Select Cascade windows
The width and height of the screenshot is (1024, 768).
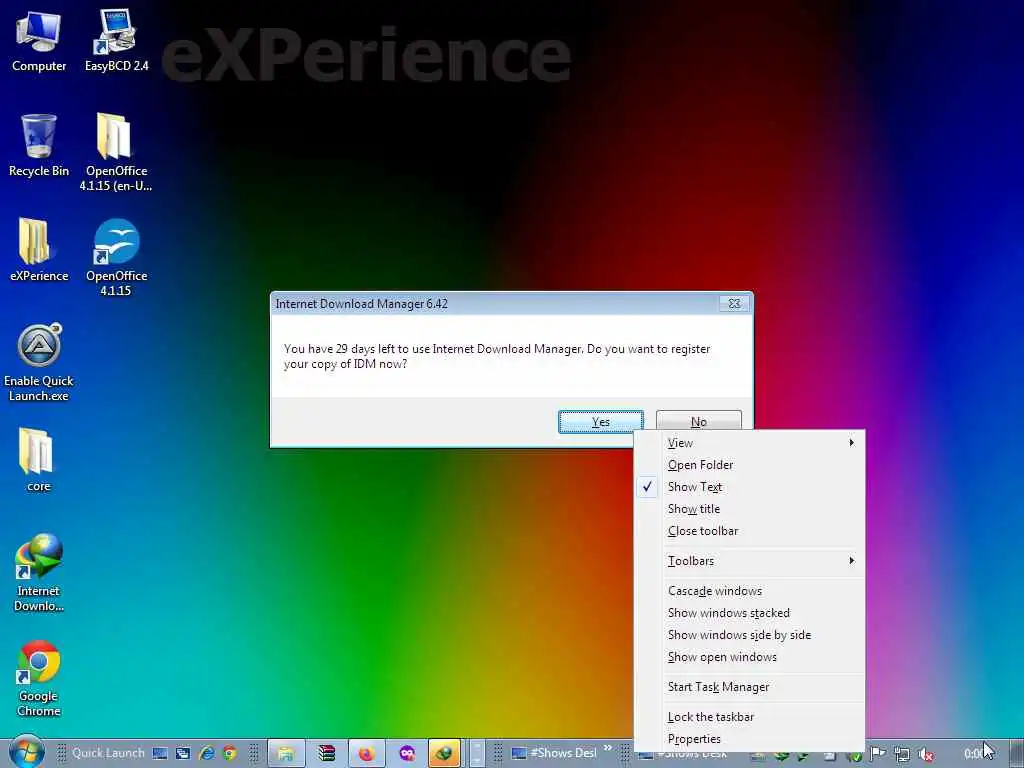click(x=750, y=591)
